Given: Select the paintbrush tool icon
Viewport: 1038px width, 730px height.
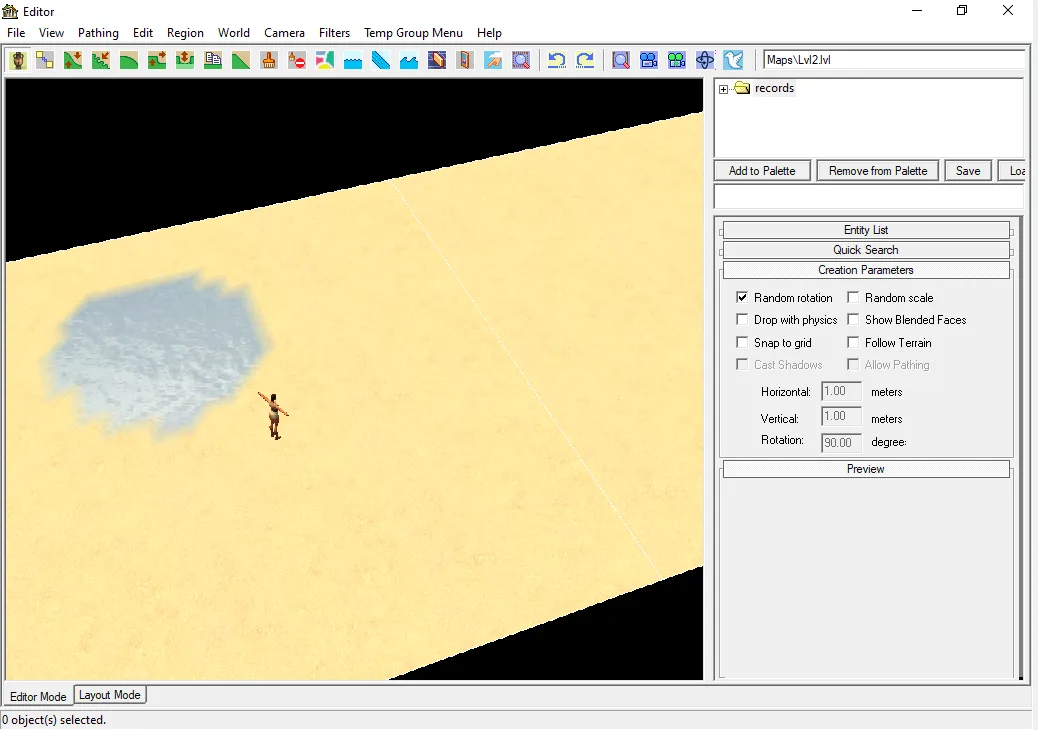Looking at the screenshot, I should coord(269,60).
